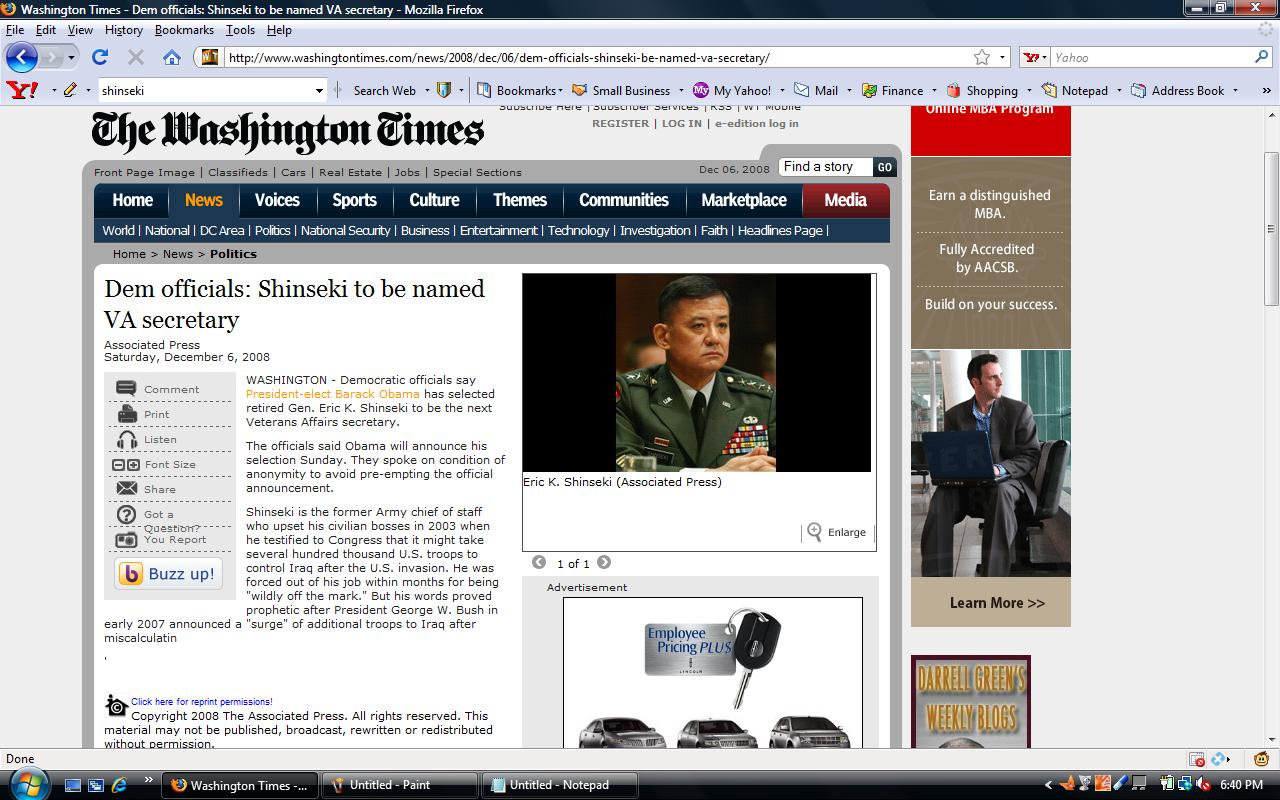Switch to the Sports tab on site
The height and width of the screenshot is (800, 1280).
(354, 200)
